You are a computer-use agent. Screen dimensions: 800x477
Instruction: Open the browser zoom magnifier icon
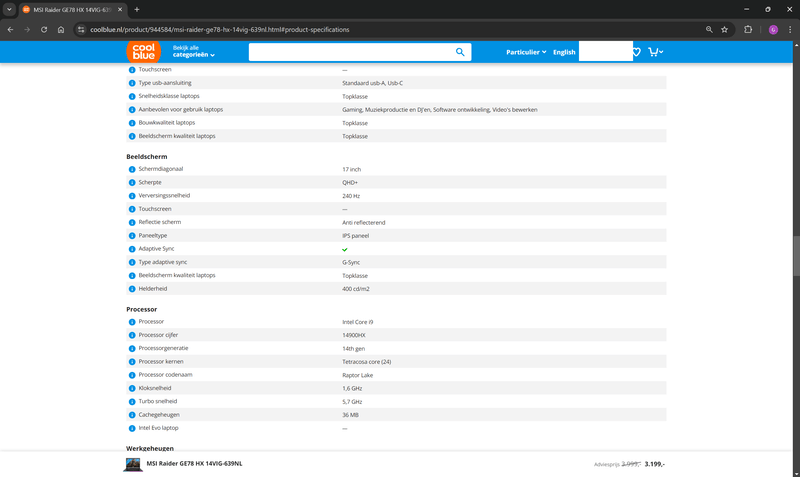(x=709, y=30)
